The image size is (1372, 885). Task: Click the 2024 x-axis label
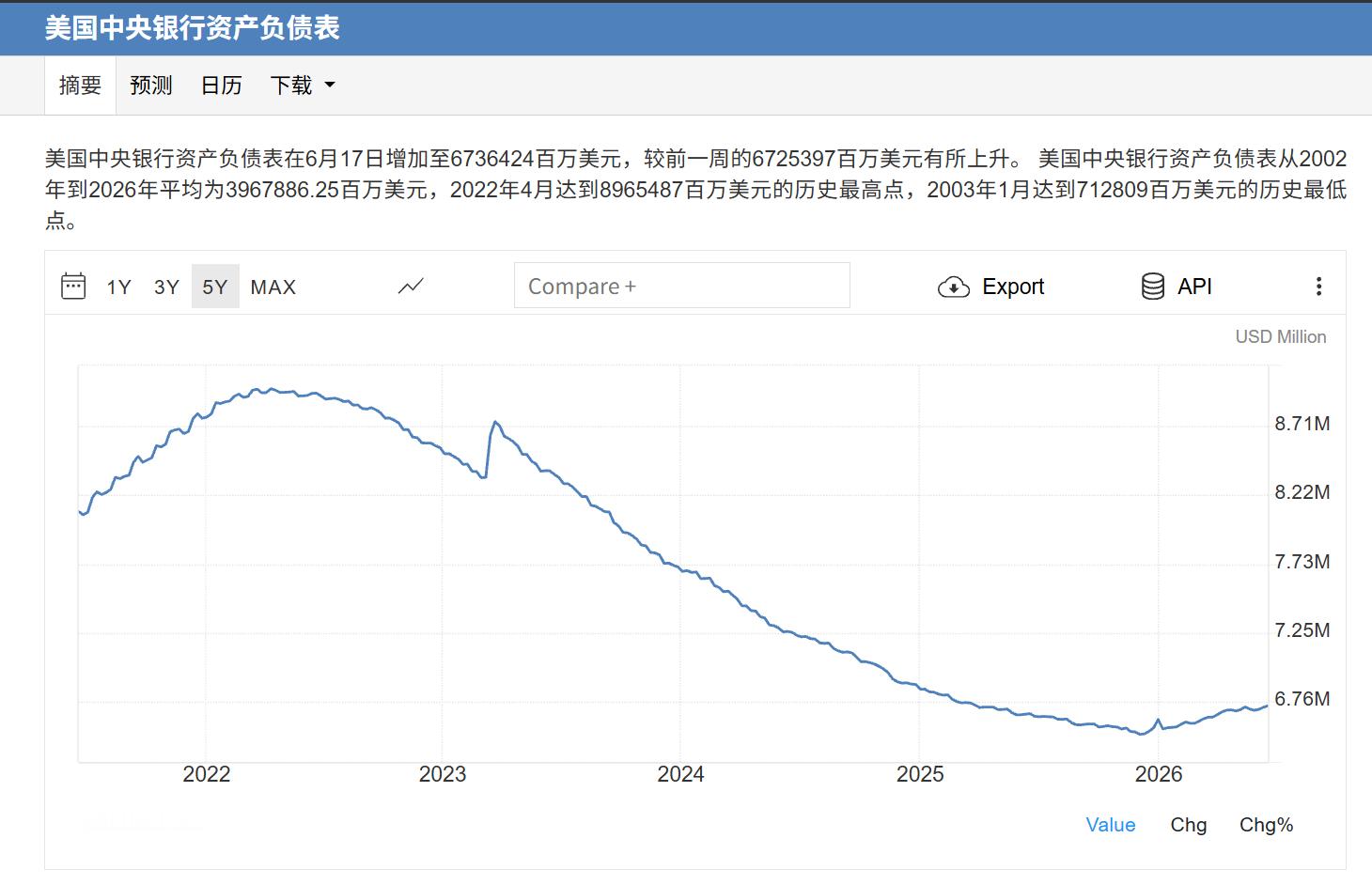[x=681, y=774]
